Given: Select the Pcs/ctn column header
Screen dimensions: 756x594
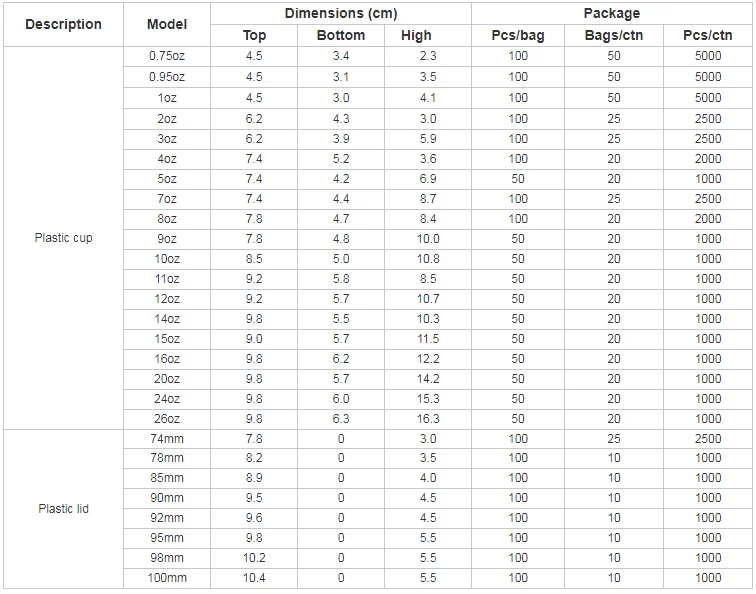Looking at the screenshot, I should [708, 35].
